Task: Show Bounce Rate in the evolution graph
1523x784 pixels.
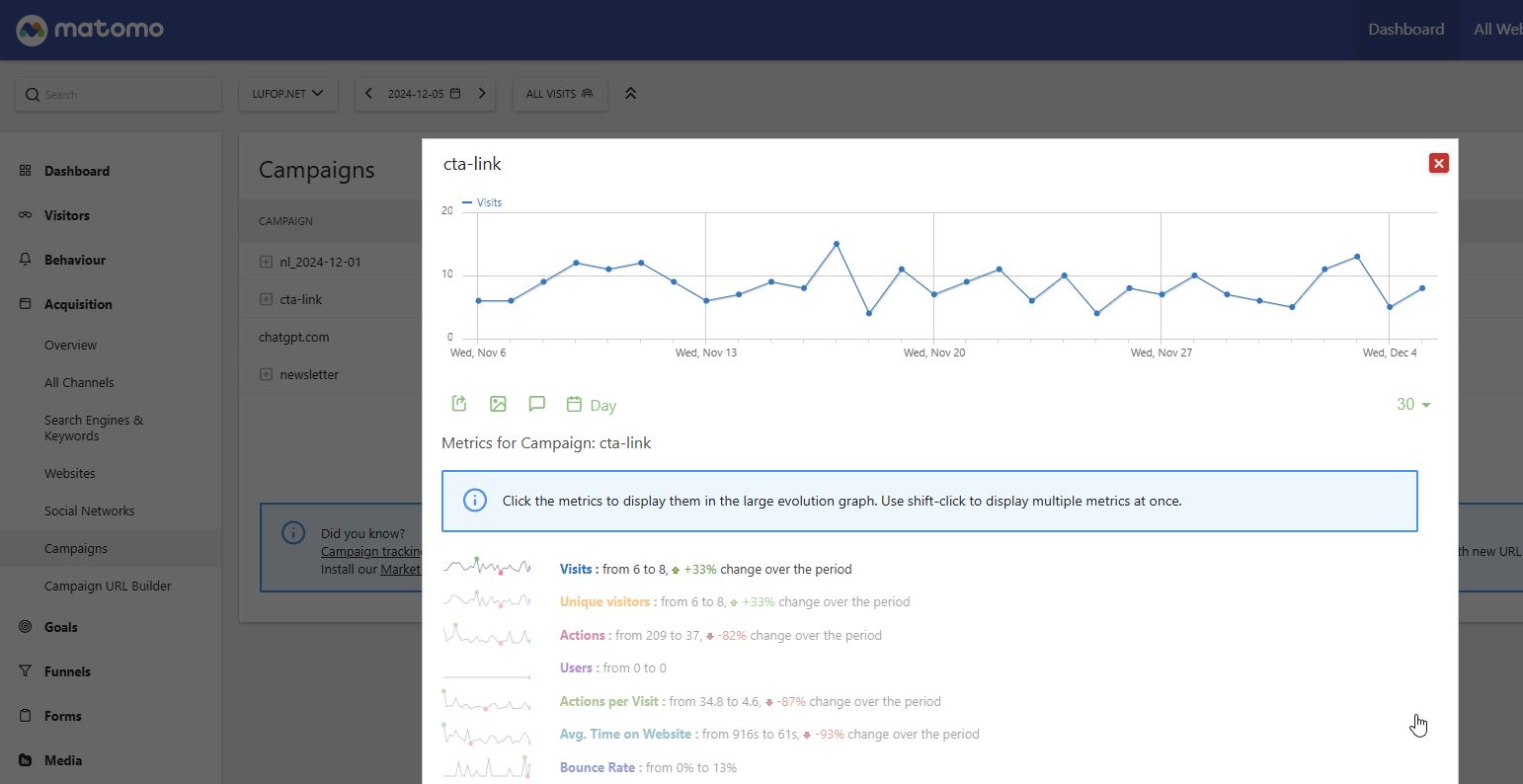Action: [x=598, y=767]
